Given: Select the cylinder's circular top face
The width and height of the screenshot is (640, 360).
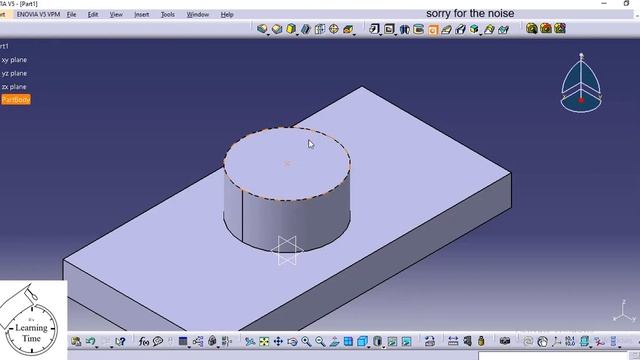Looking at the screenshot, I should coord(287,164).
